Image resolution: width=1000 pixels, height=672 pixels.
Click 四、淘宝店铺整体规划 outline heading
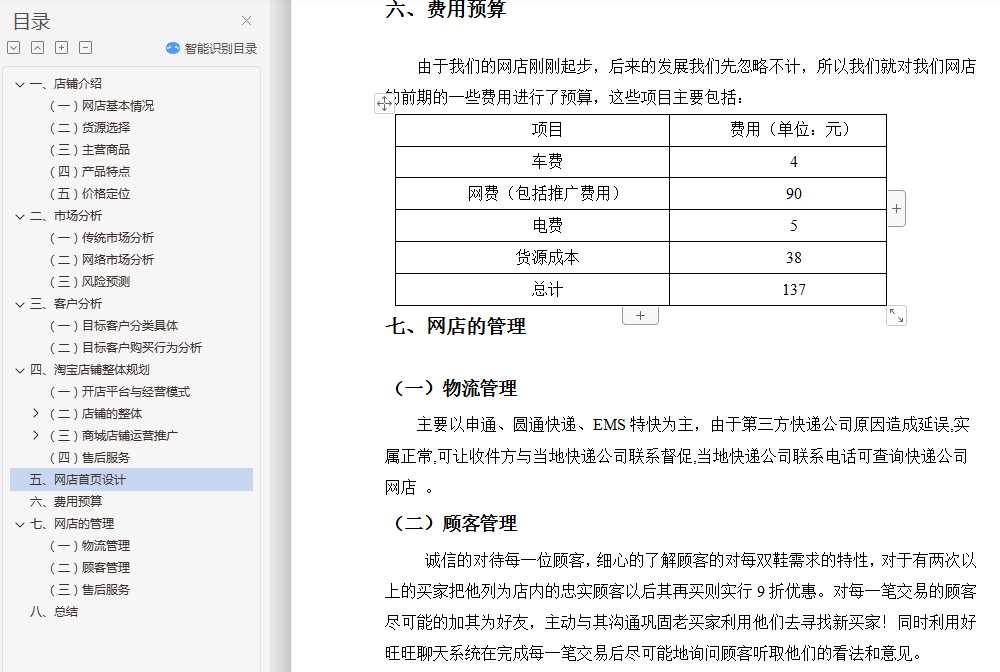click(x=89, y=370)
